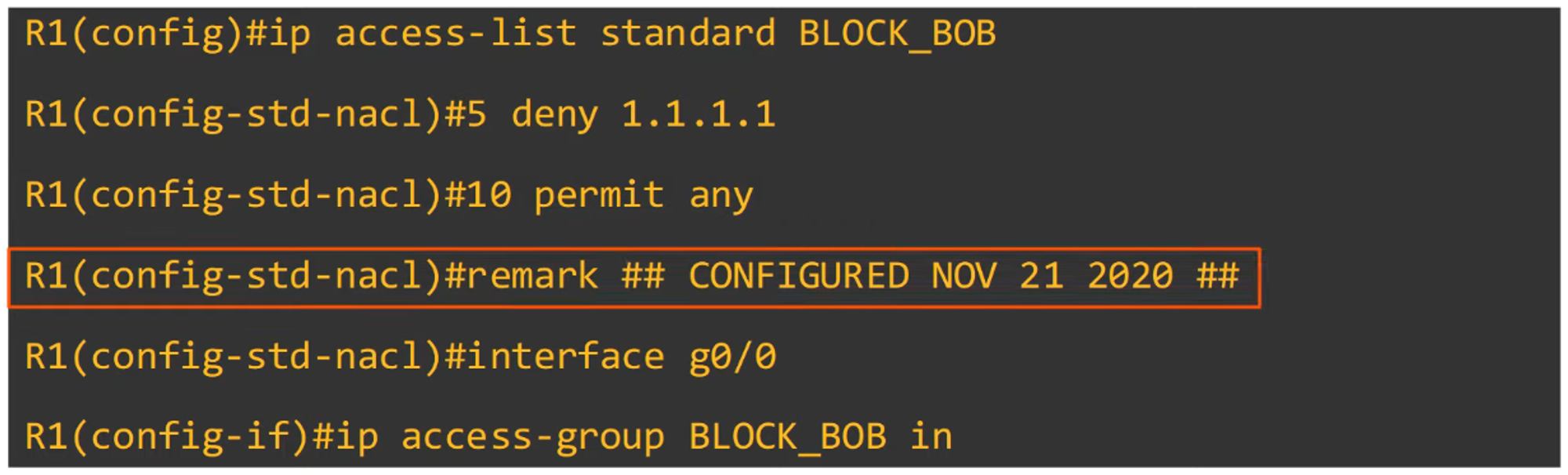Screen dimensions: 1568x475
Task: Click the 'interface' keyword
Action: tap(565, 357)
